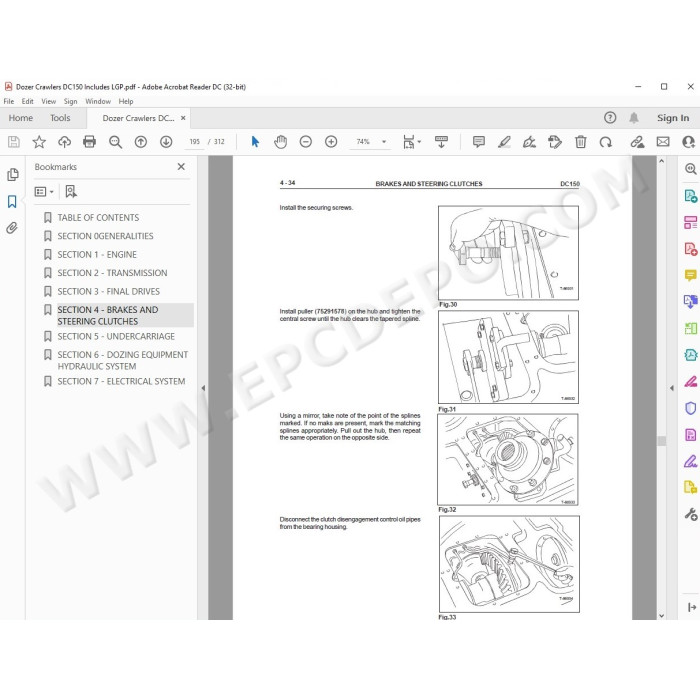Select SECTION 4 - BRAKES AND STEERING CLUTCHES

click(x=125, y=315)
